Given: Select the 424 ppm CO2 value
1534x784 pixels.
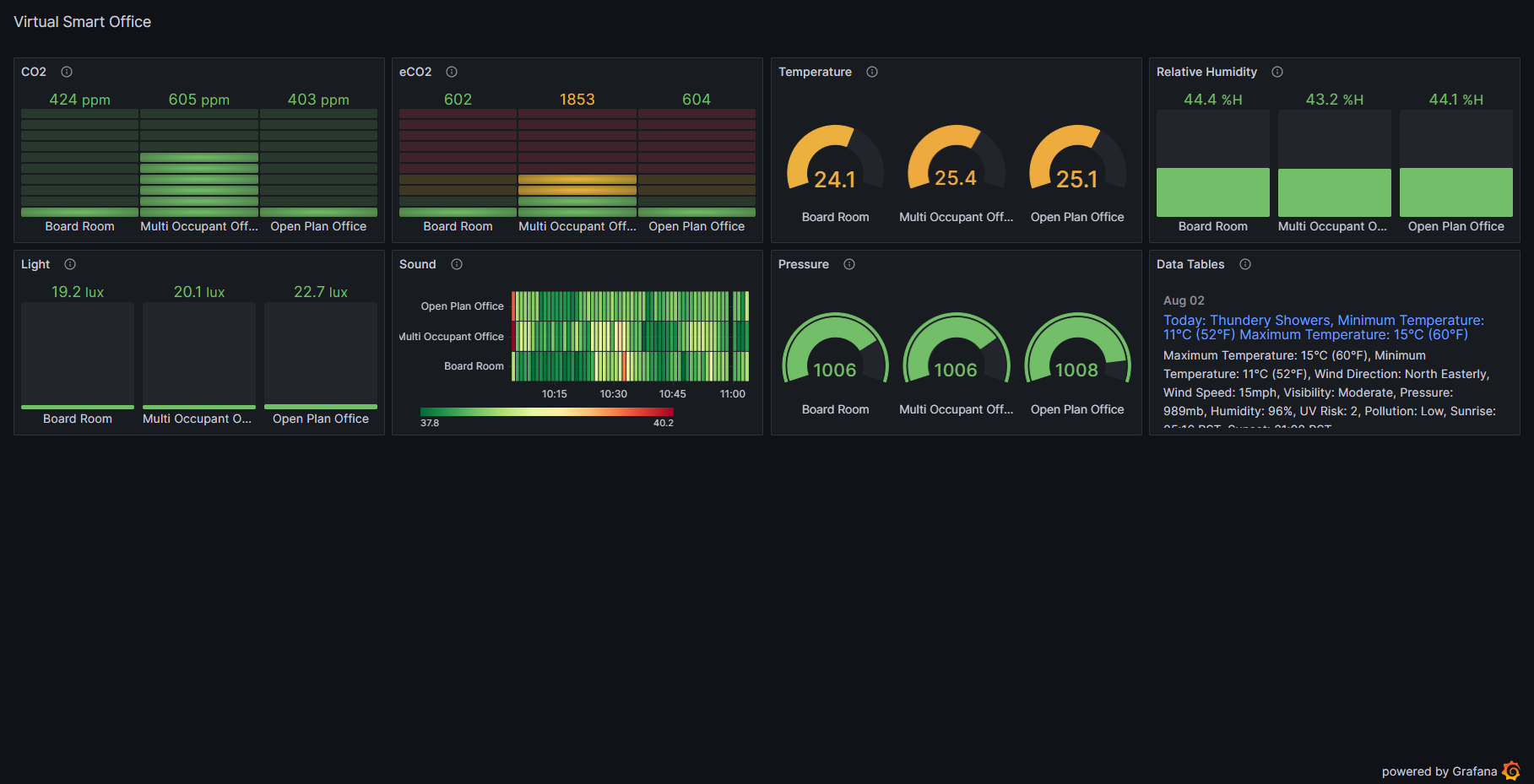Looking at the screenshot, I should (x=79, y=100).
